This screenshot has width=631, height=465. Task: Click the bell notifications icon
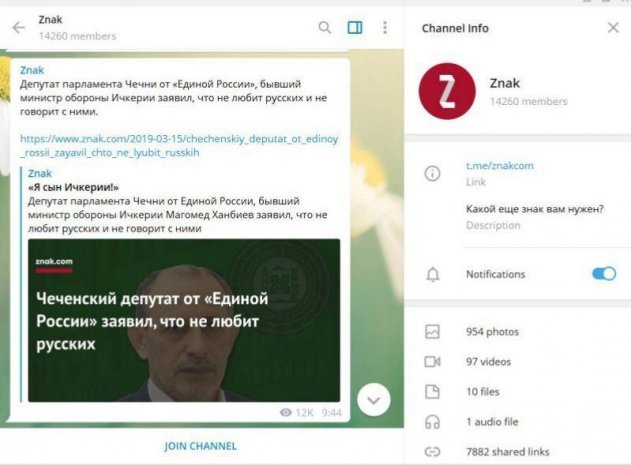(433, 275)
